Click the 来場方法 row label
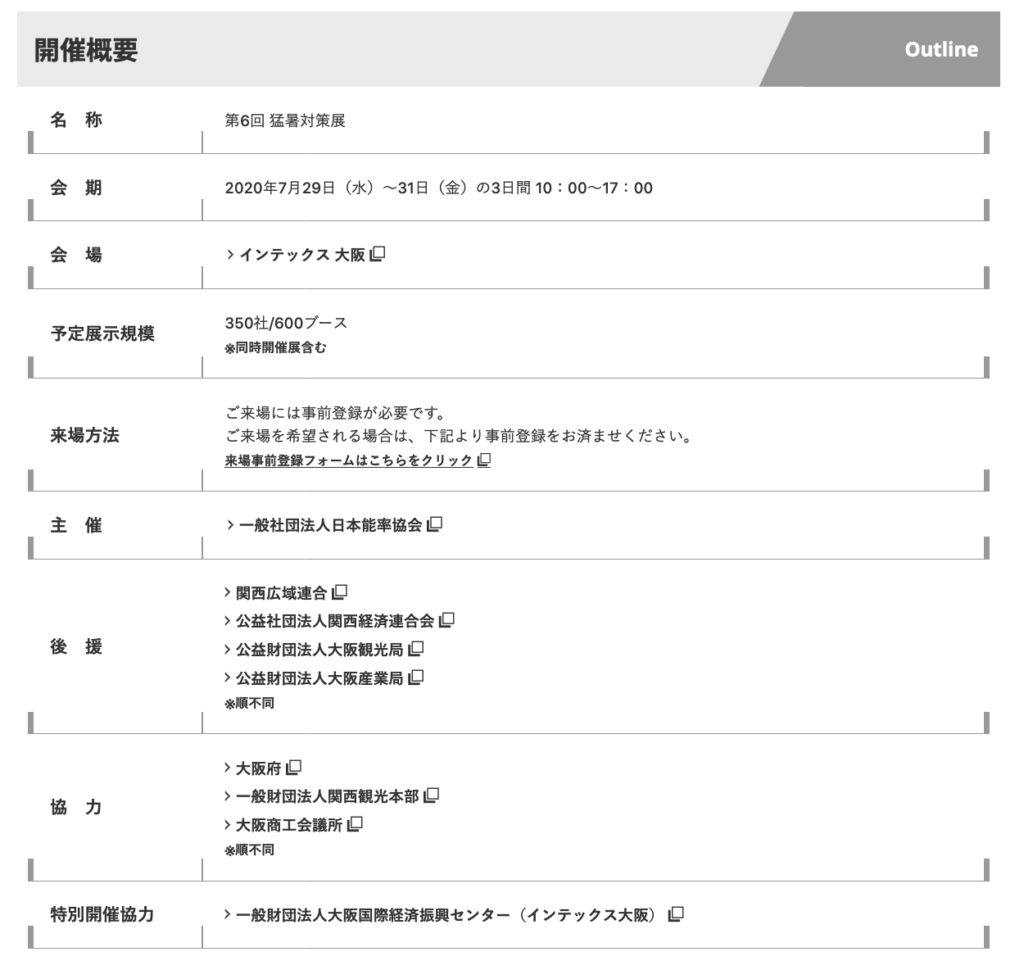 (x=85, y=436)
